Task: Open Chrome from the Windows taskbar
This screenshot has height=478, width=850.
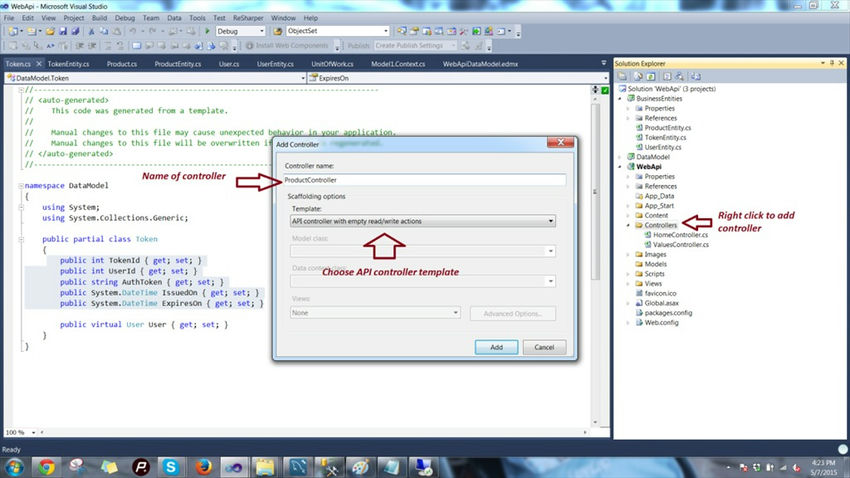Action: tap(47, 467)
